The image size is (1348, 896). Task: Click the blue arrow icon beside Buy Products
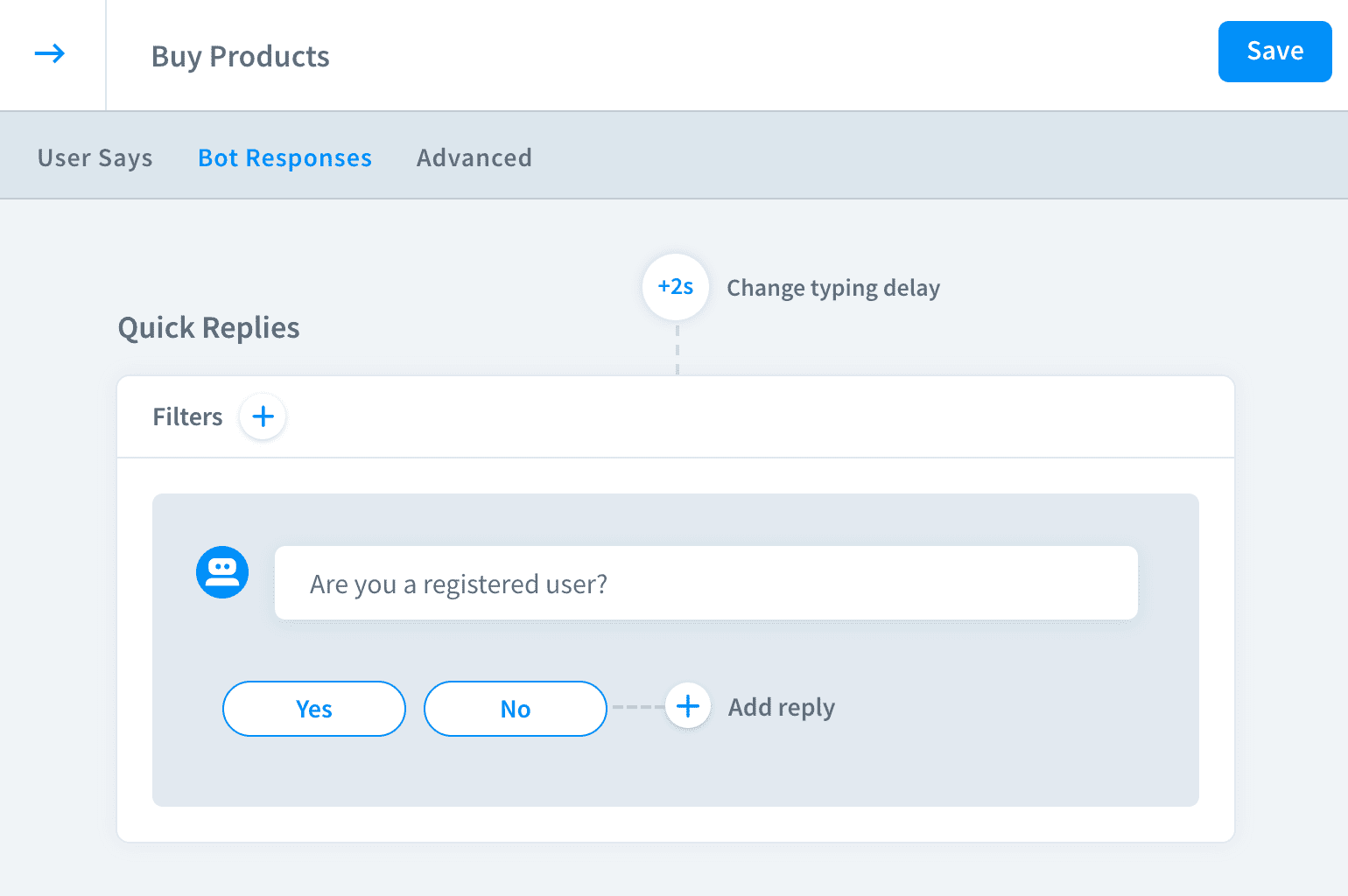point(50,54)
